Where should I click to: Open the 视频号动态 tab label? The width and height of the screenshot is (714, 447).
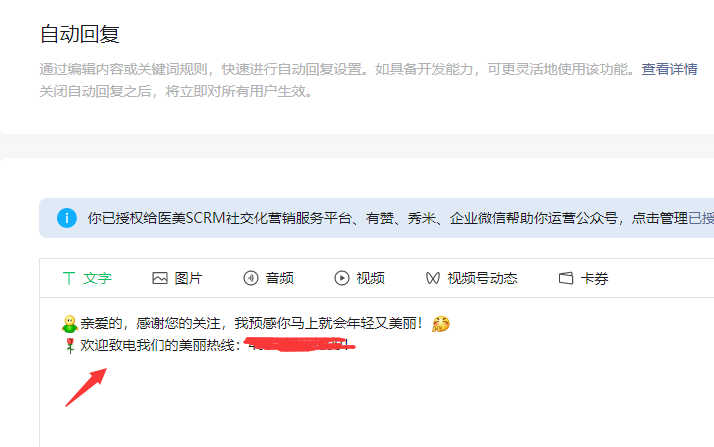pos(483,278)
